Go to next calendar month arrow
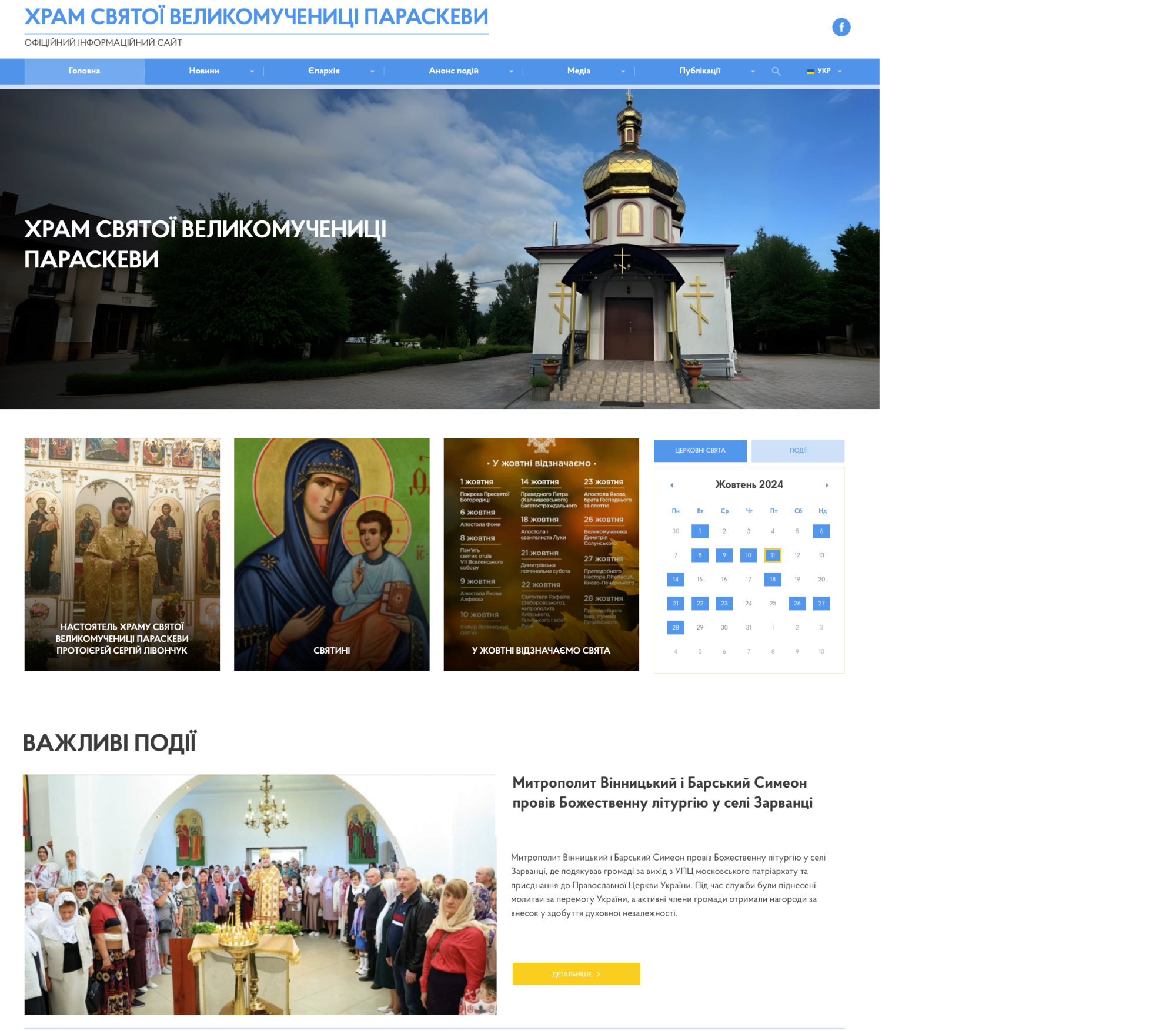The height and width of the screenshot is (1031, 1176). pos(827,485)
